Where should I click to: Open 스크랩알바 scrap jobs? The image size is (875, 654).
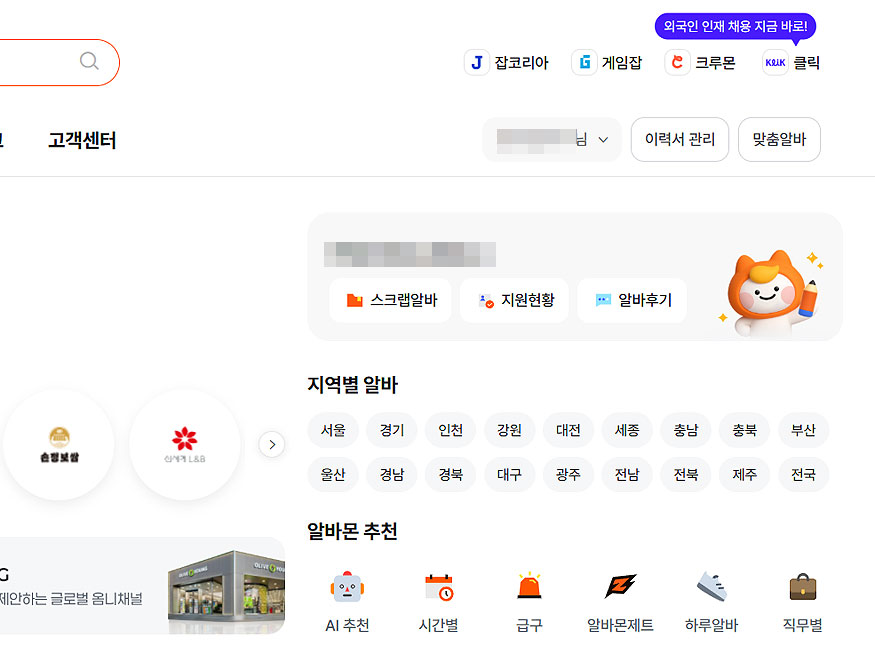click(391, 300)
